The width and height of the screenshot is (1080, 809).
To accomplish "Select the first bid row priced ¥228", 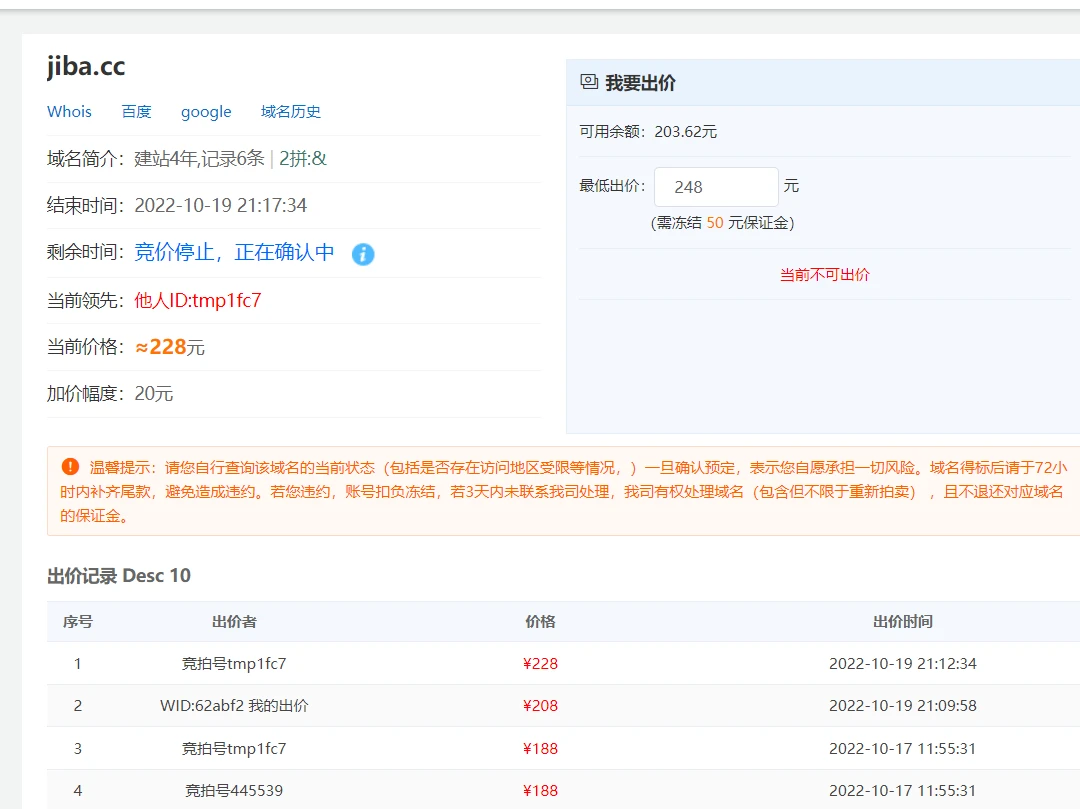I will tap(540, 664).
